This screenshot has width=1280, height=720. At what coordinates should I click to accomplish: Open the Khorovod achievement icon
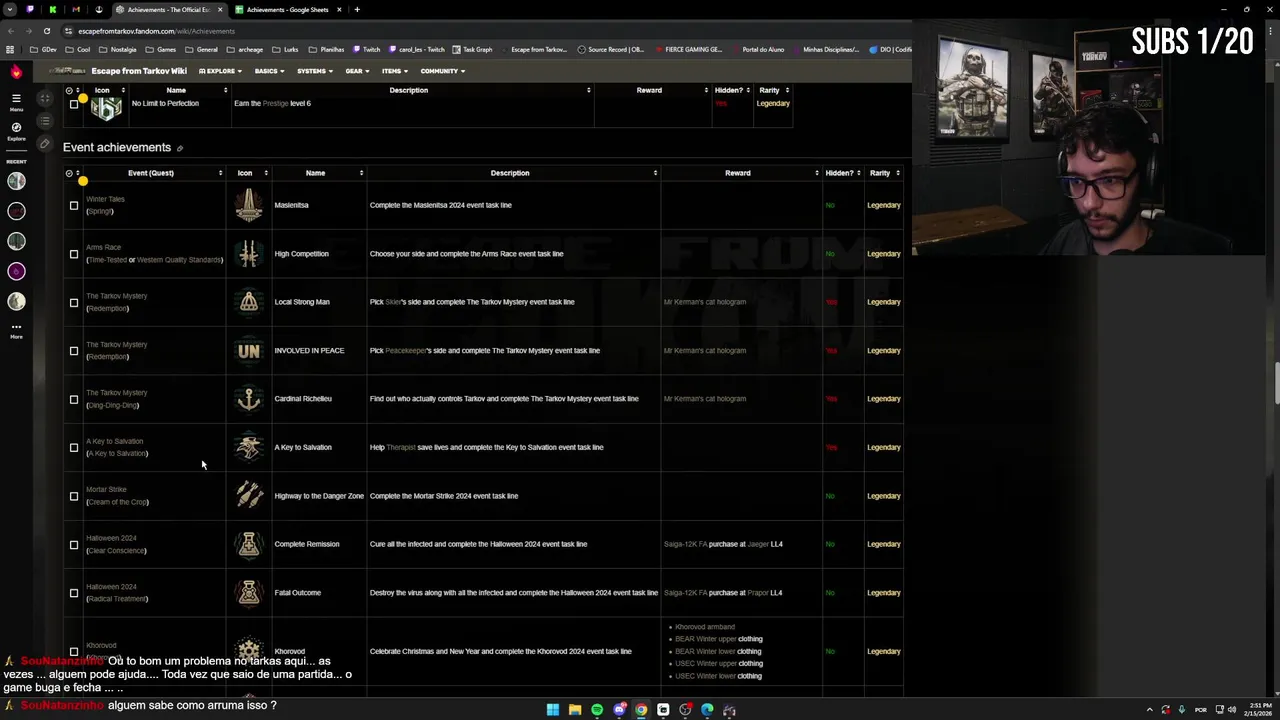click(249, 651)
